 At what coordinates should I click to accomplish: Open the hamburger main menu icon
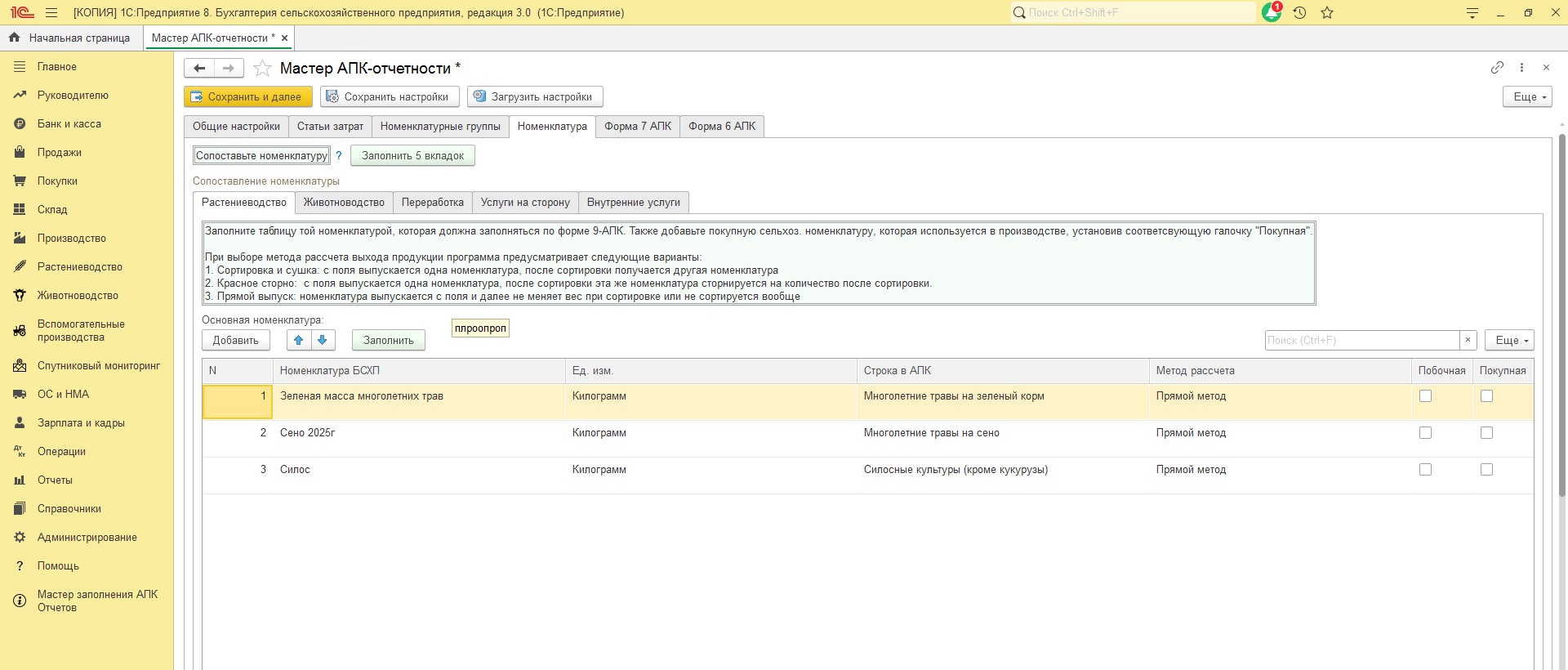point(51,12)
